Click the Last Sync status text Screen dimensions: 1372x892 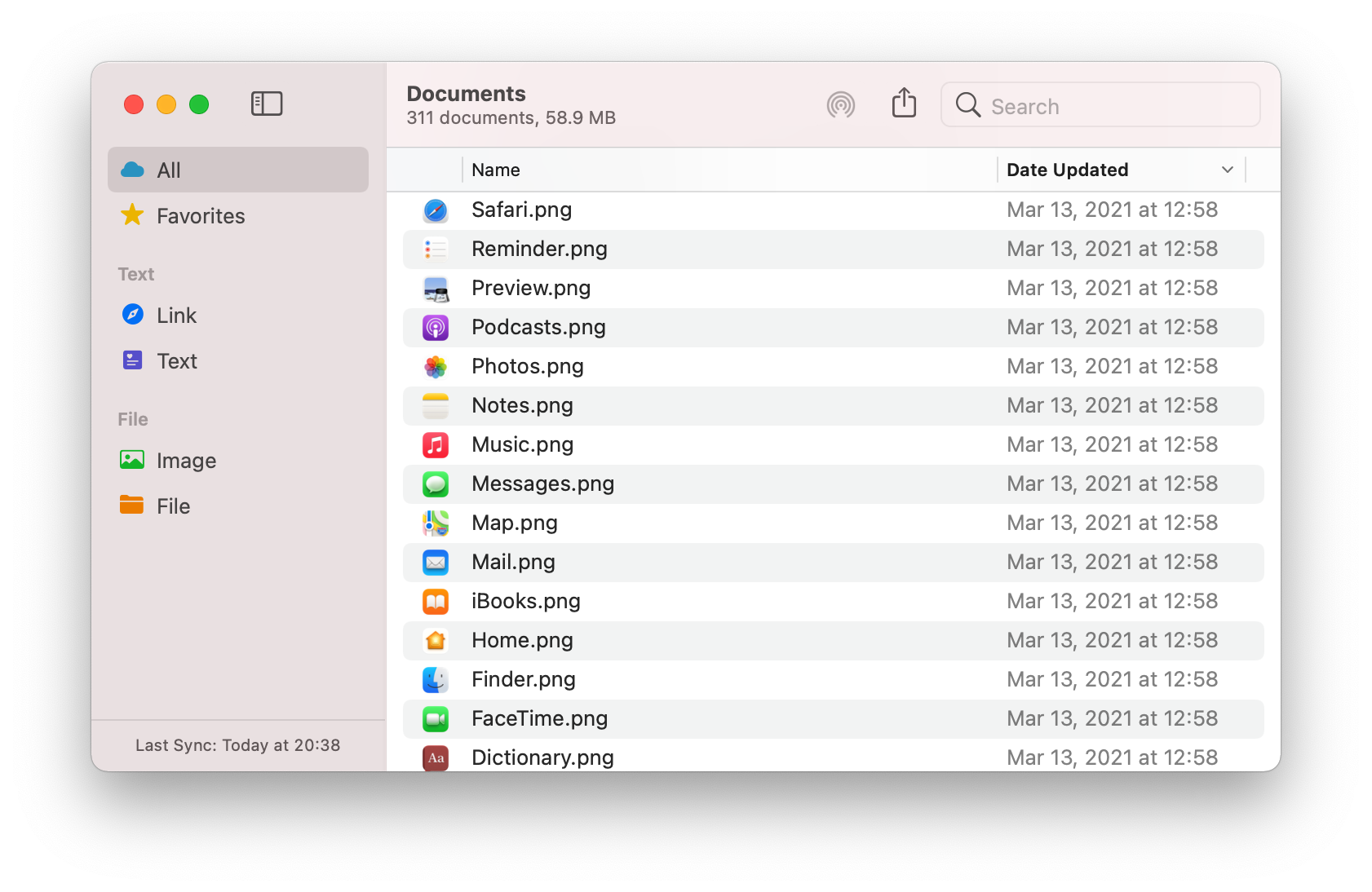tap(238, 745)
